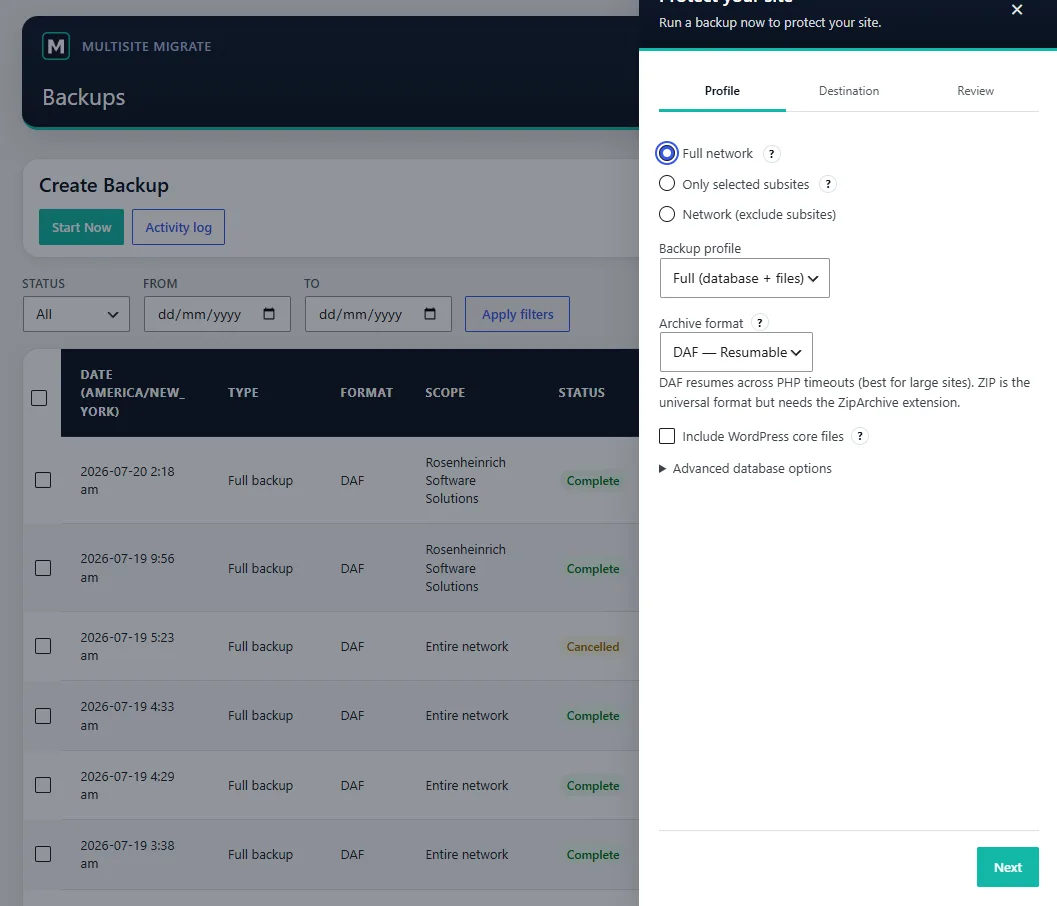Click the Backups page heading
The height and width of the screenshot is (906, 1057).
click(84, 97)
